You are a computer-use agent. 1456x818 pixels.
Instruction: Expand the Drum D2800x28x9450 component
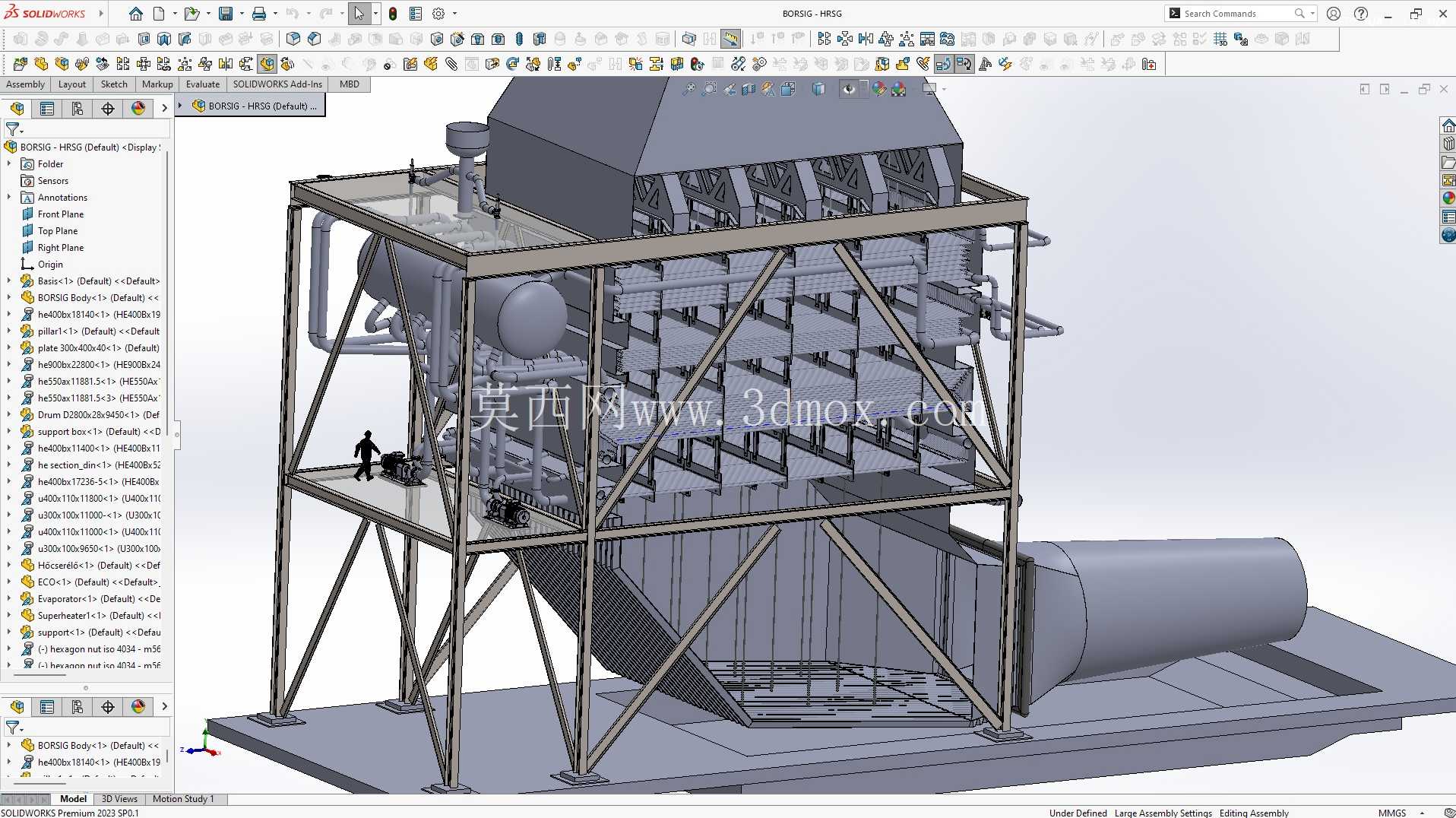pos(9,415)
